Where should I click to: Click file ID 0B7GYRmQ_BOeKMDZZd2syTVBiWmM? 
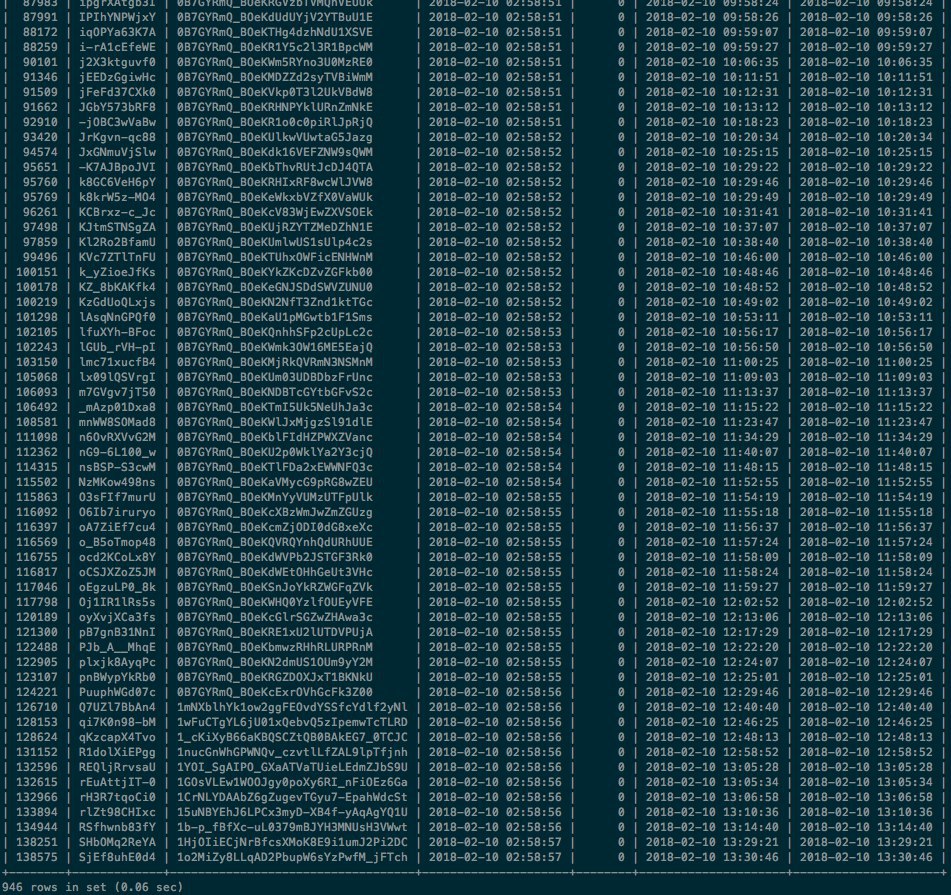(x=275, y=77)
